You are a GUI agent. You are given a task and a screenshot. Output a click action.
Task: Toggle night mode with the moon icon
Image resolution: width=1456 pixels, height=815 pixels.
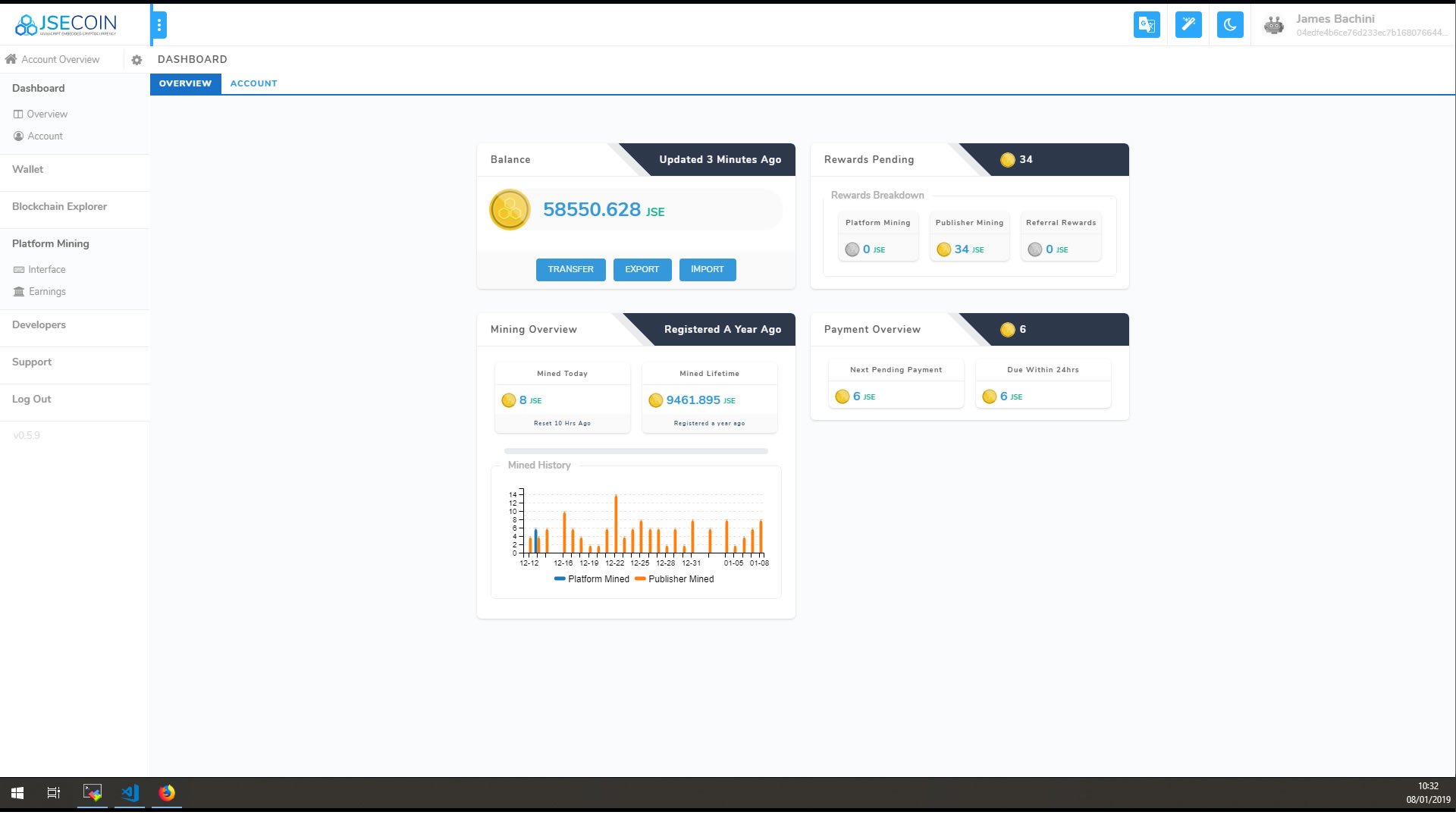click(1230, 25)
